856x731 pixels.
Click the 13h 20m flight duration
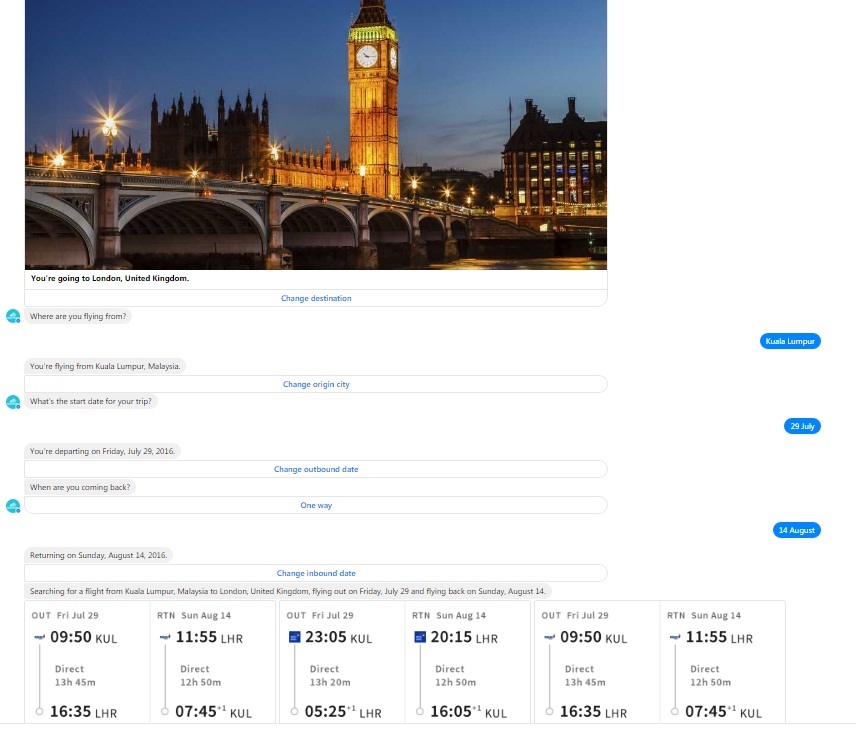click(330, 682)
